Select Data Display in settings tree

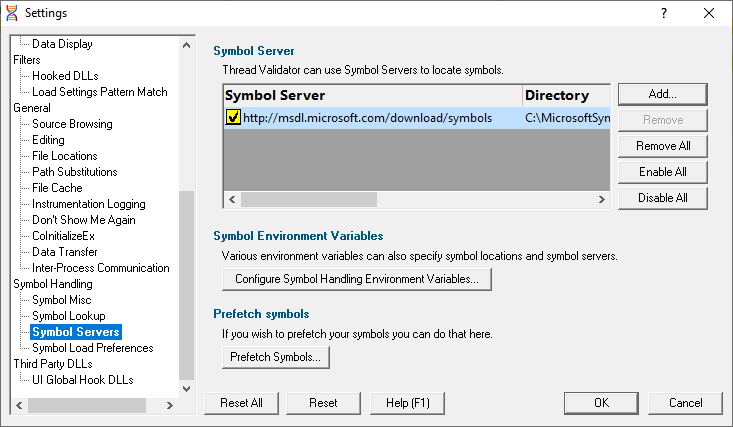pos(62,44)
